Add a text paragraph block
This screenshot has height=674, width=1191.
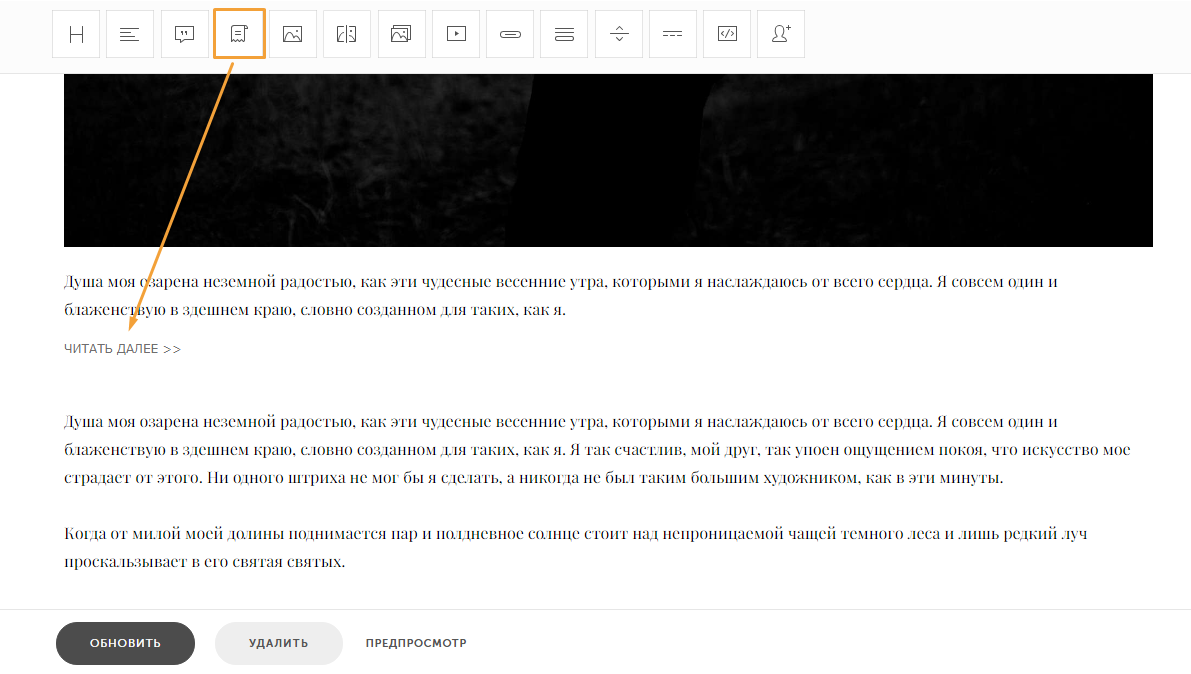[130, 34]
